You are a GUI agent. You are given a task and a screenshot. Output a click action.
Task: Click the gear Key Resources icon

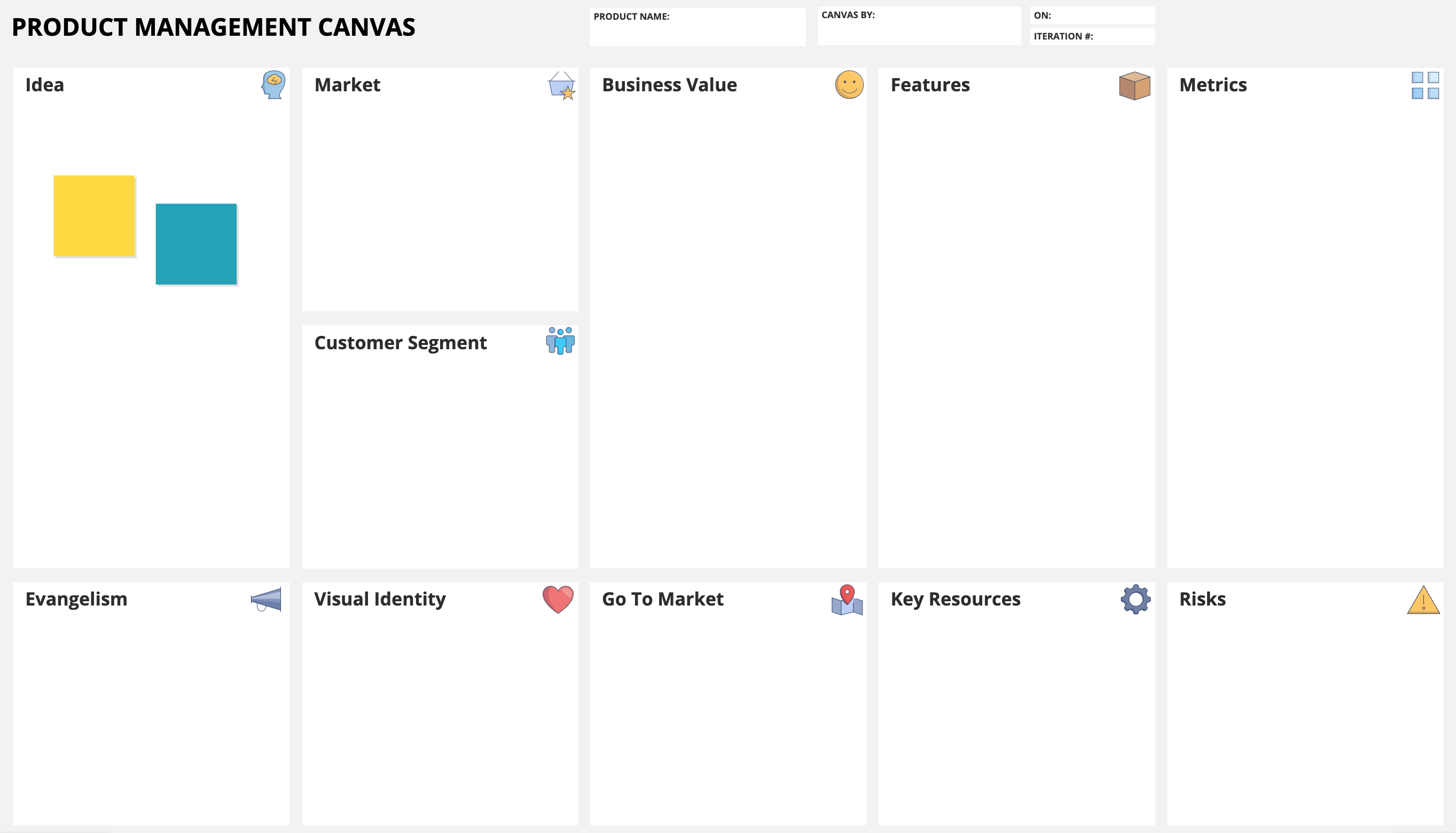(1136, 600)
